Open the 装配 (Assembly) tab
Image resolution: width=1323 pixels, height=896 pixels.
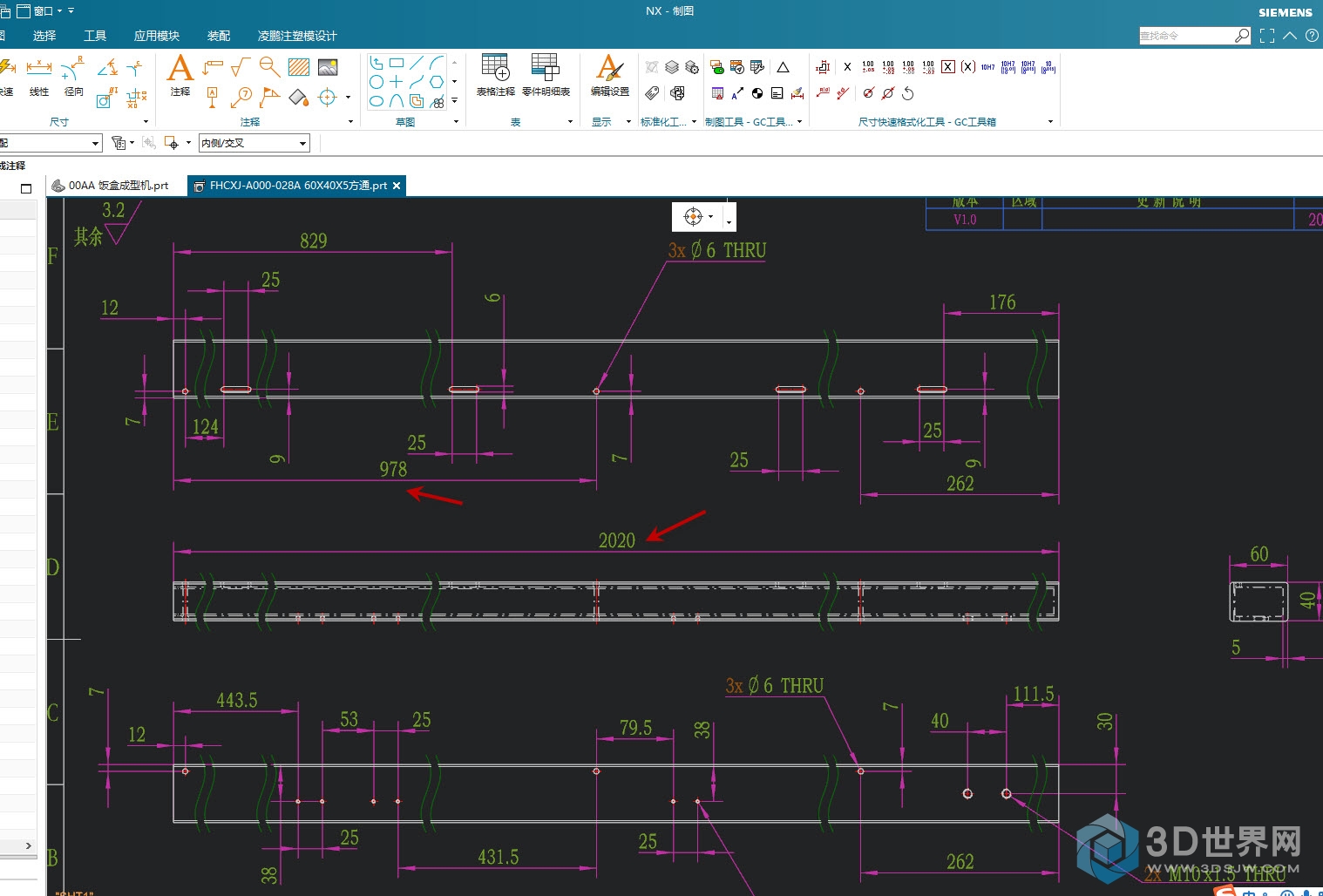[x=219, y=36]
